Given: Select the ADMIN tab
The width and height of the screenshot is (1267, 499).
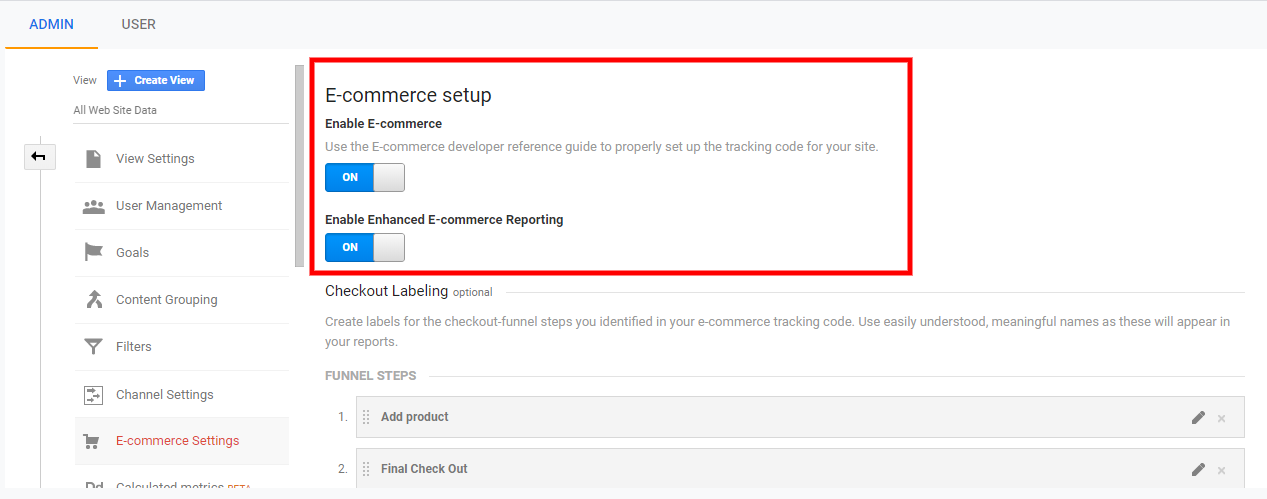Looking at the screenshot, I should tap(51, 24).
